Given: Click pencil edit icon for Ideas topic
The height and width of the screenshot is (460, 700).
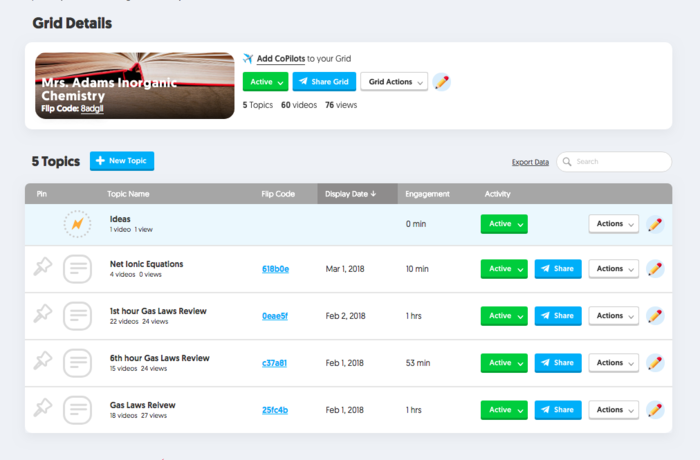Looking at the screenshot, I should [655, 224].
